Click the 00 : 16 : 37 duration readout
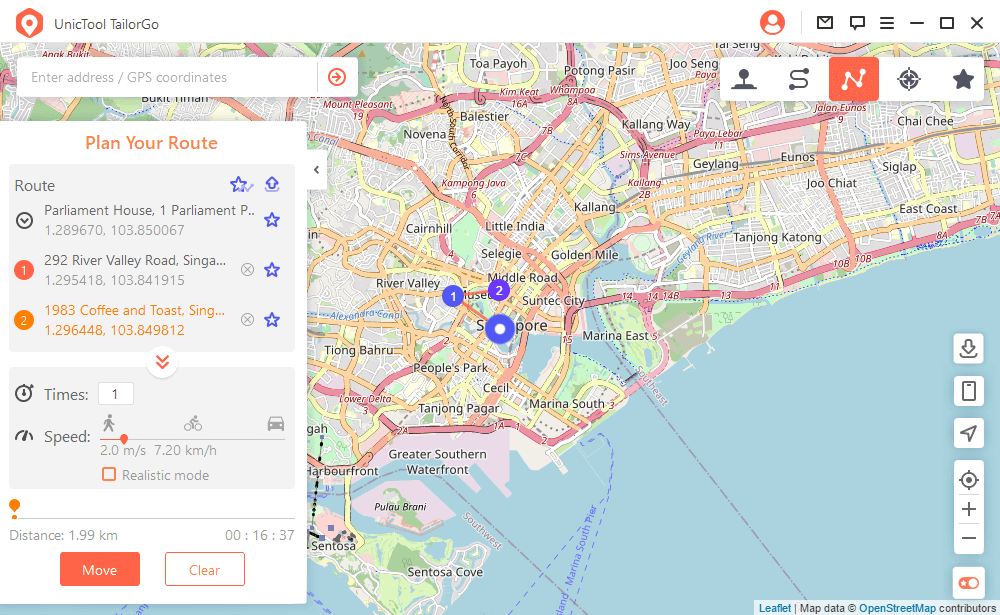Image resolution: width=1000 pixels, height=615 pixels. tap(260, 535)
